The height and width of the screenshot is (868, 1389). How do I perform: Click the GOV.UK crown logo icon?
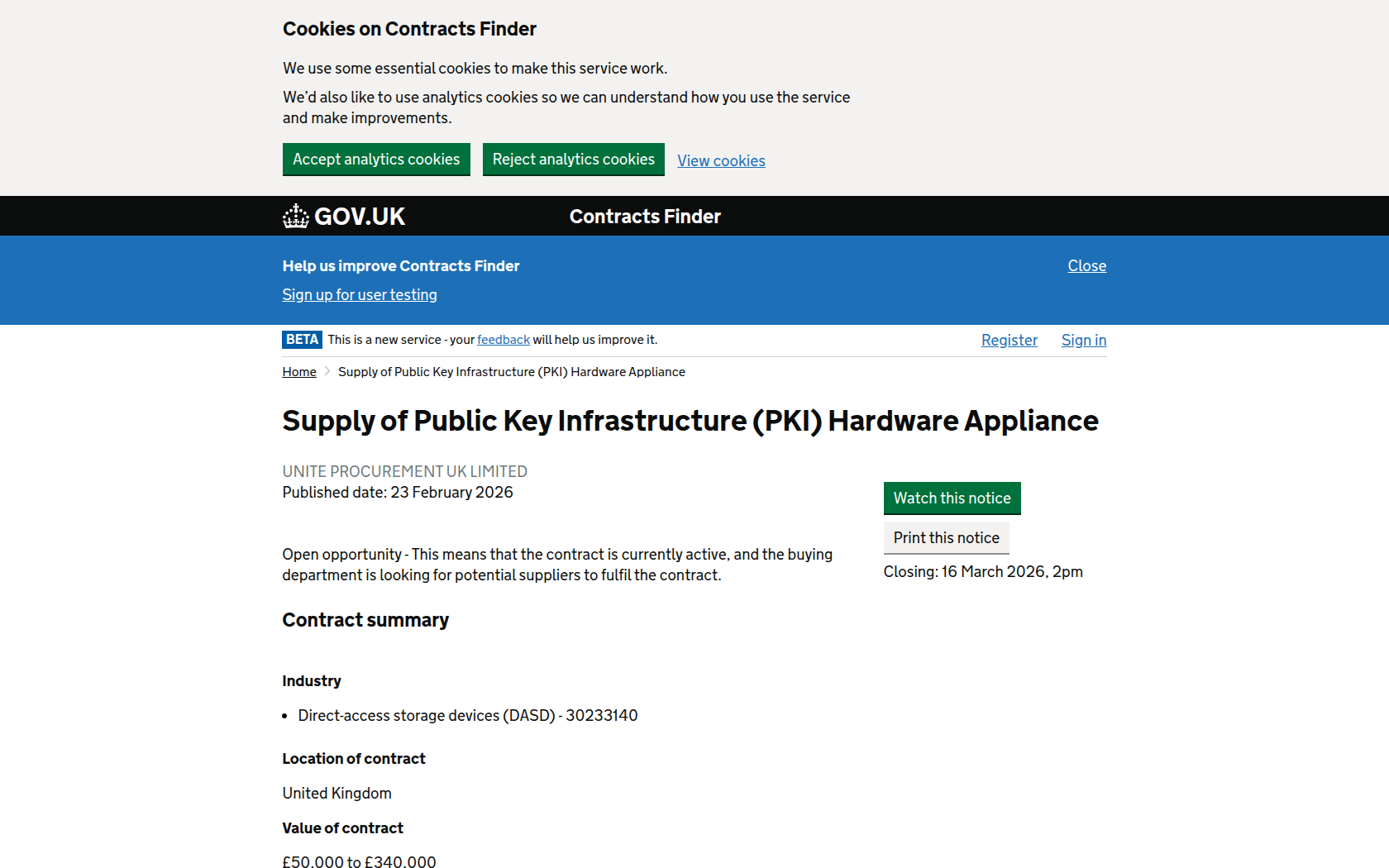pyautogui.click(x=295, y=217)
